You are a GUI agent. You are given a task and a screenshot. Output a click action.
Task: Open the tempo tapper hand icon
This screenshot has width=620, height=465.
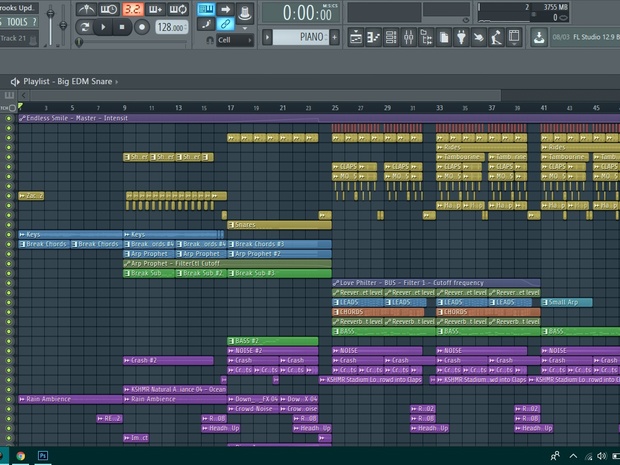coord(478,38)
